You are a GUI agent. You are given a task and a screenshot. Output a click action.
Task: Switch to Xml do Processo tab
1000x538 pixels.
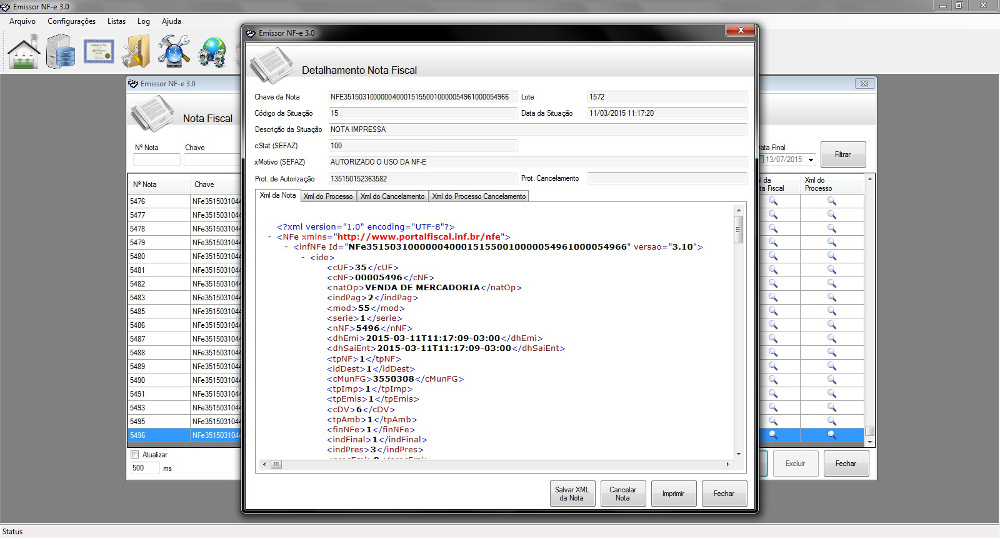(327, 196)
